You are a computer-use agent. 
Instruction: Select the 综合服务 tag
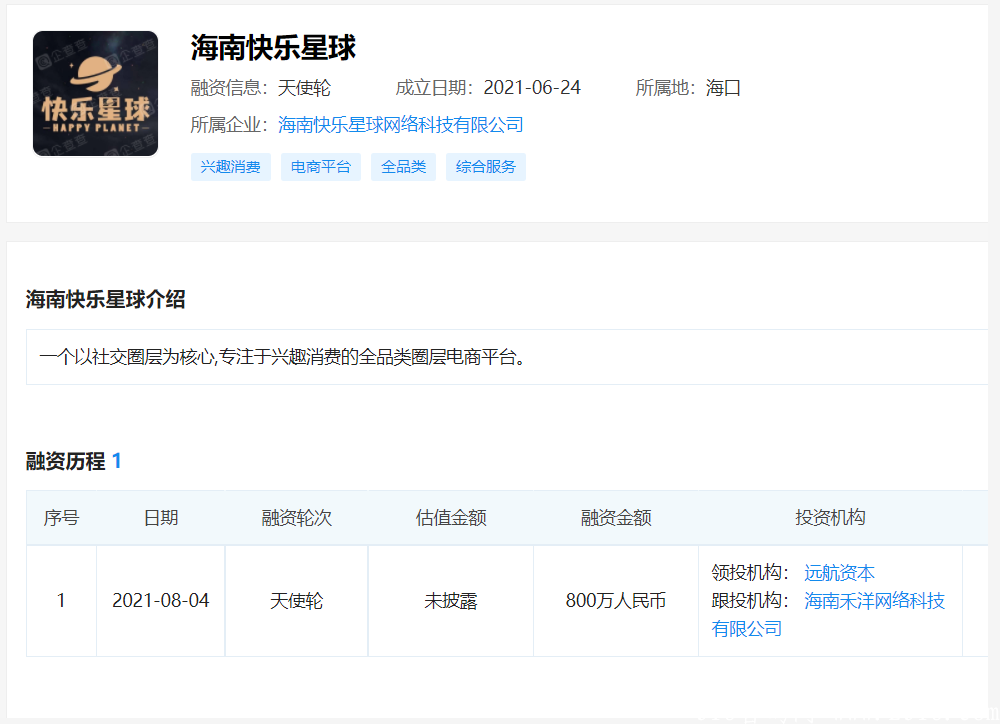[x=485, y=167]
